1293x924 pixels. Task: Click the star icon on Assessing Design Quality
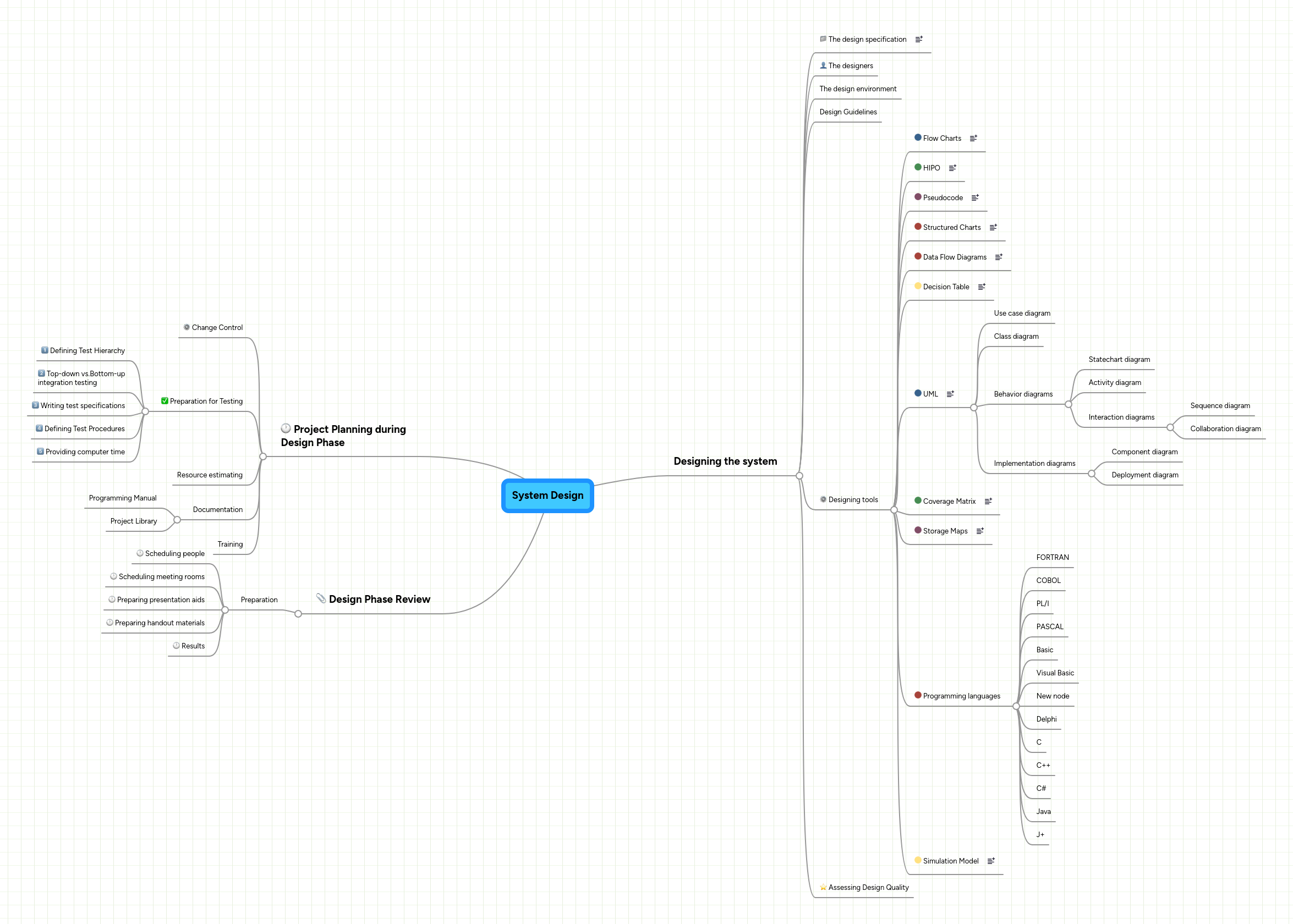click(823, 887)
